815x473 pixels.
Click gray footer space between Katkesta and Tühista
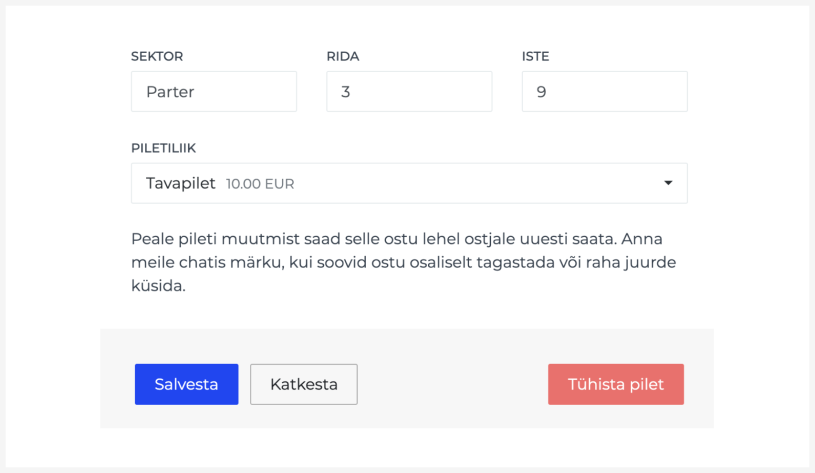pyautogui.click(x=452, y=384)
